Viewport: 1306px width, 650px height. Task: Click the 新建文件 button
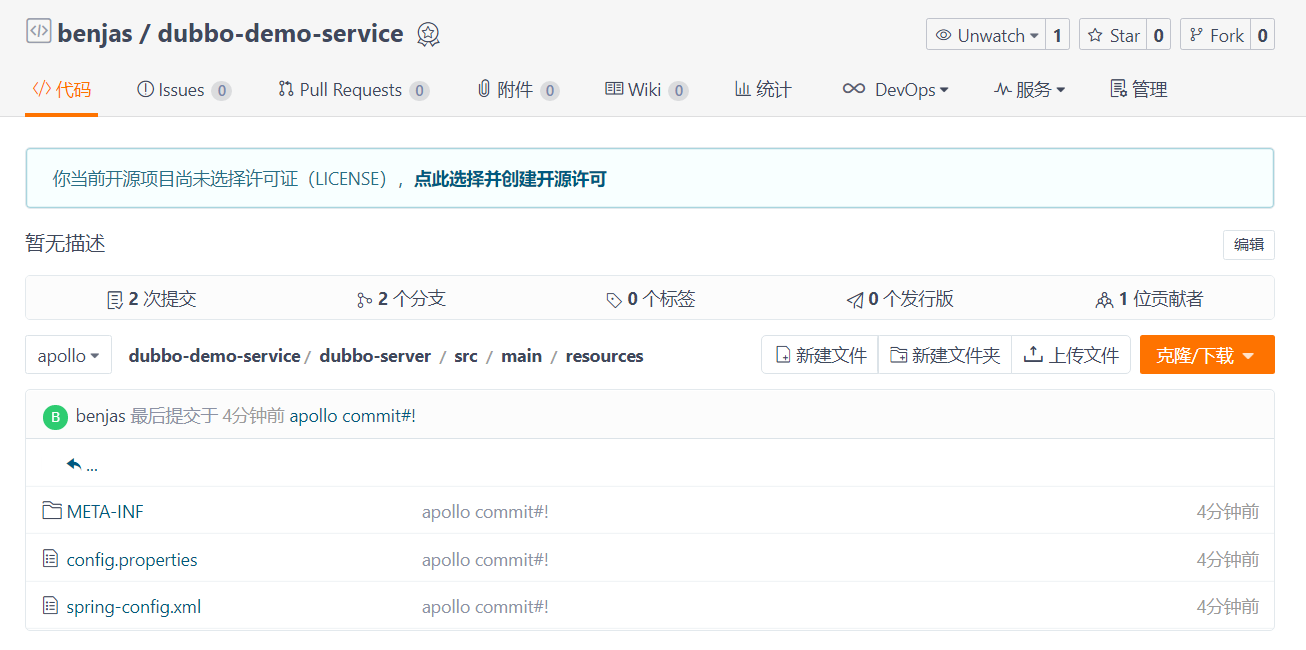[x=820, y=356]
